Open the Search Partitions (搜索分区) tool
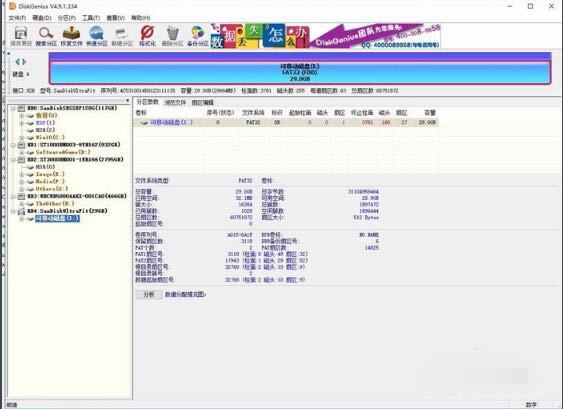Viewport: 563px width, 409px height. 46,36
